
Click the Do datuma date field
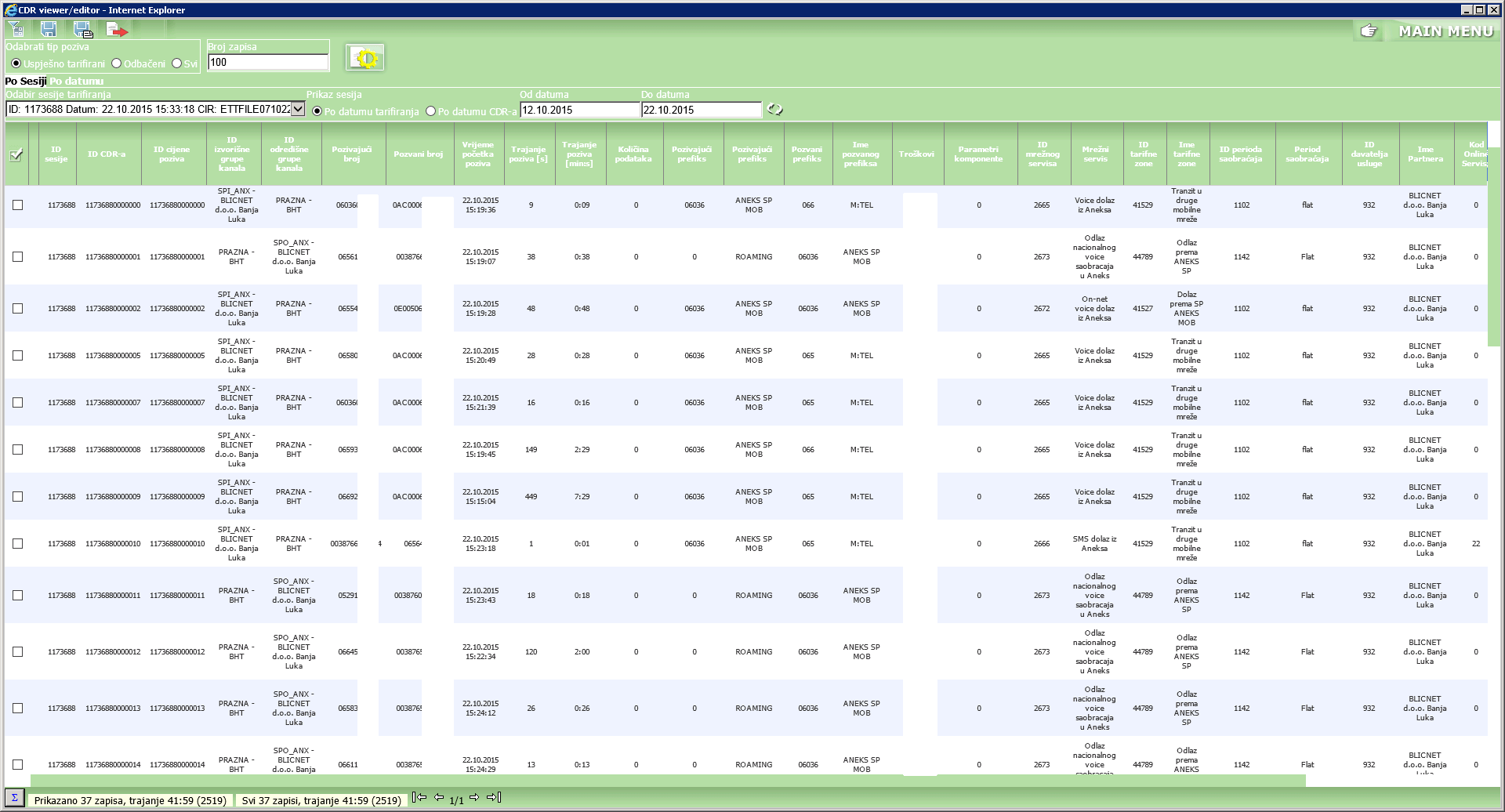701,111
